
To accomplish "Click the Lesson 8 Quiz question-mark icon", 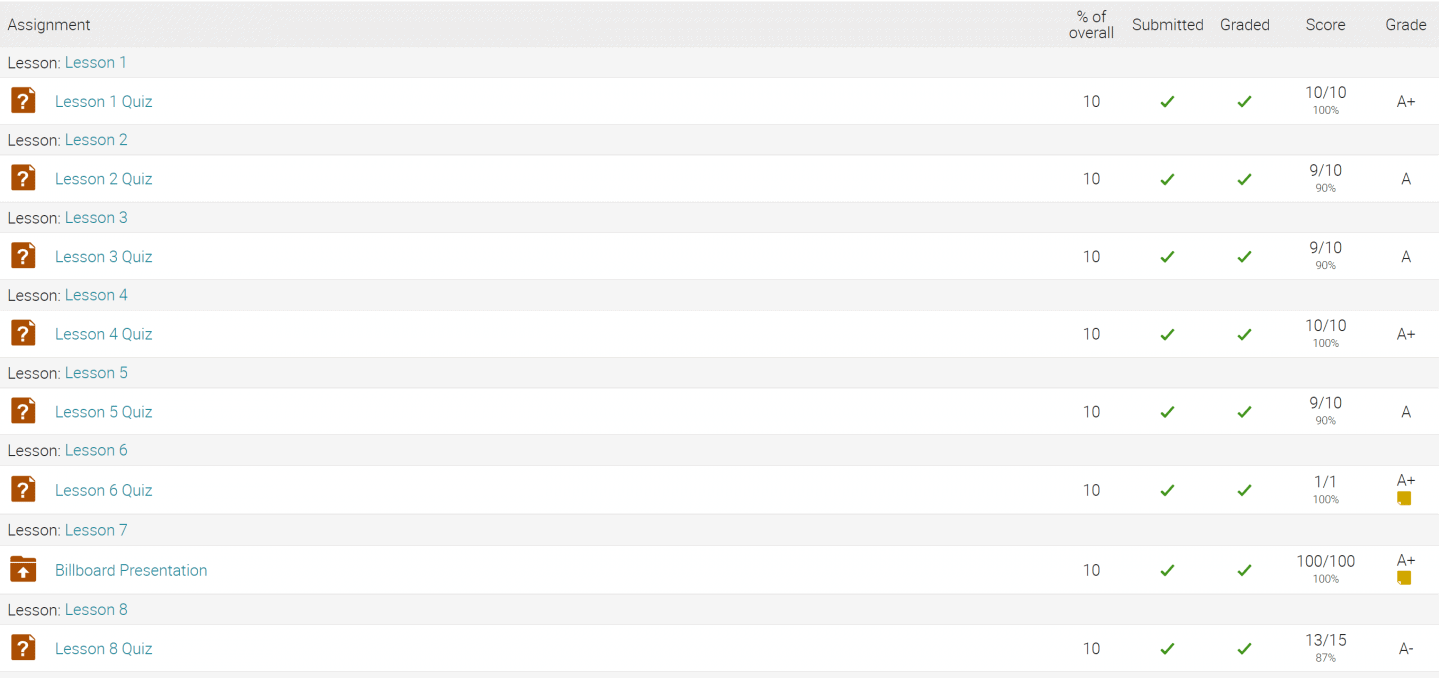I will pyautogui.click(x=23, y=648).
